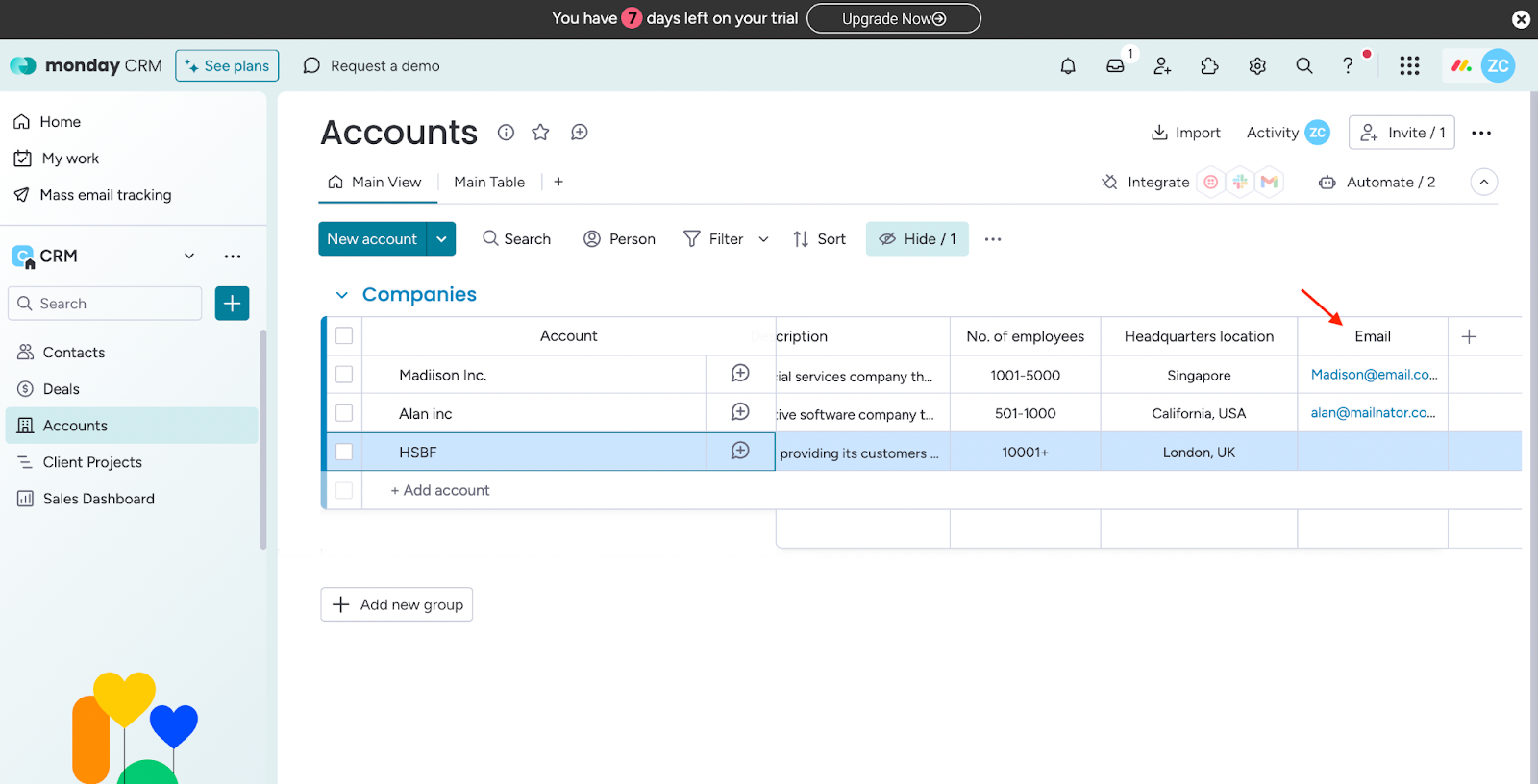1538x784 pixels.
Task: Open the Slack integration icon
Action: (x=1240, y=182)
